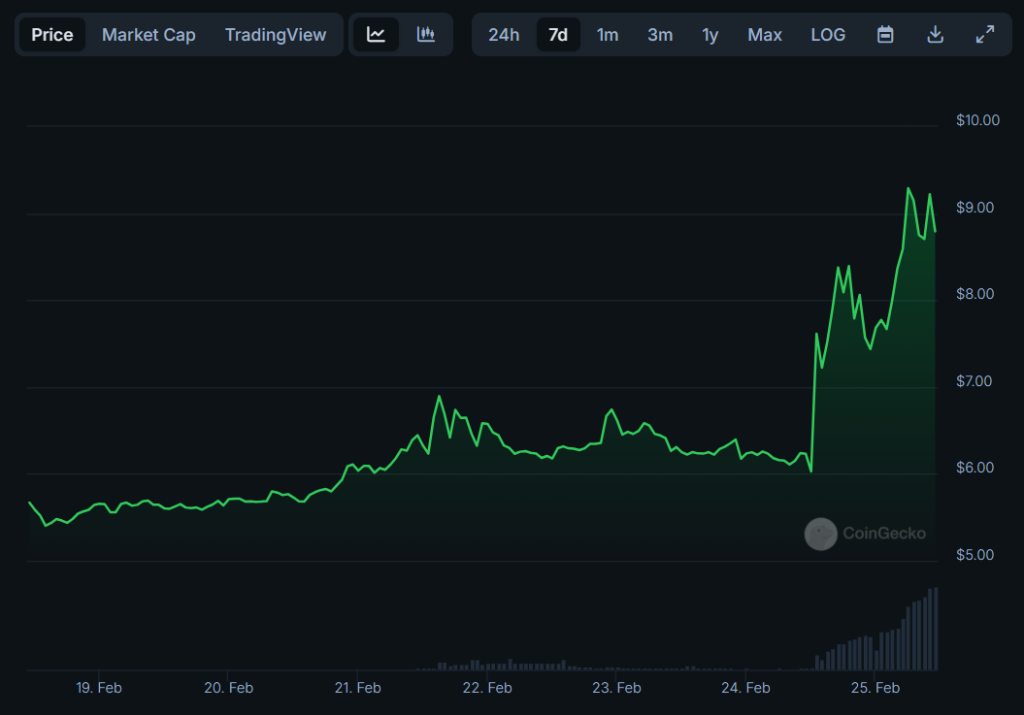Image resolution: width=1024 pixels, height=715 pixels.
Task: Show the 1y time range
Action: [710, 35]
